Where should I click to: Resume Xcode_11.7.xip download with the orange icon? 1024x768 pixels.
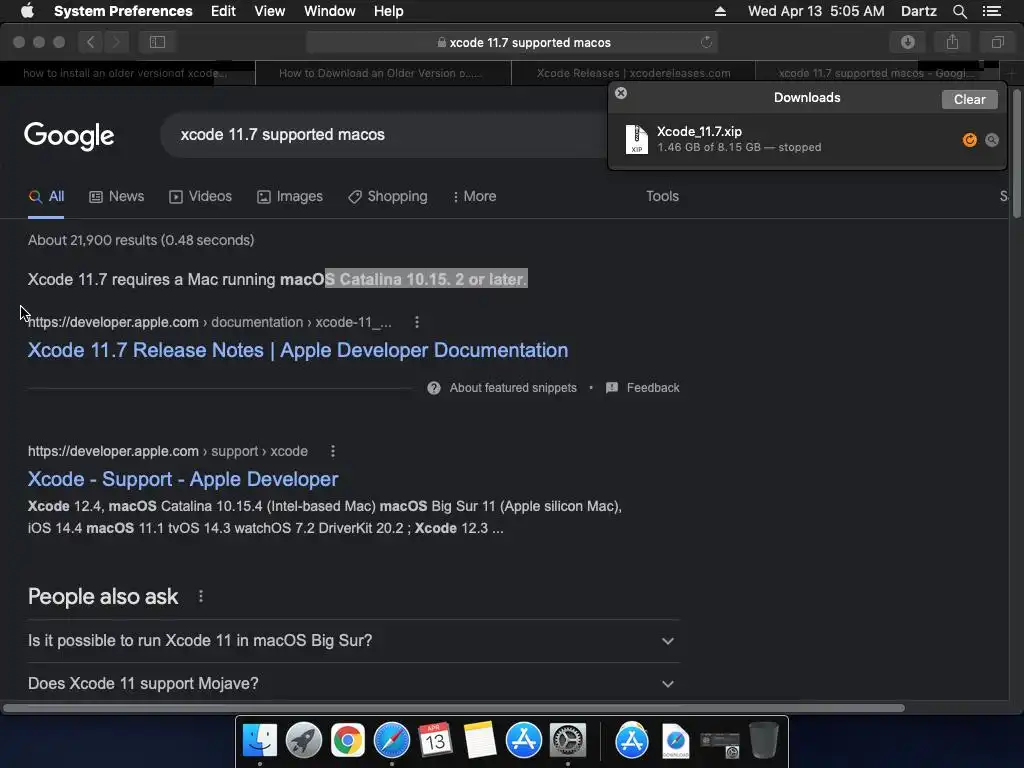(x=970, y=140)
